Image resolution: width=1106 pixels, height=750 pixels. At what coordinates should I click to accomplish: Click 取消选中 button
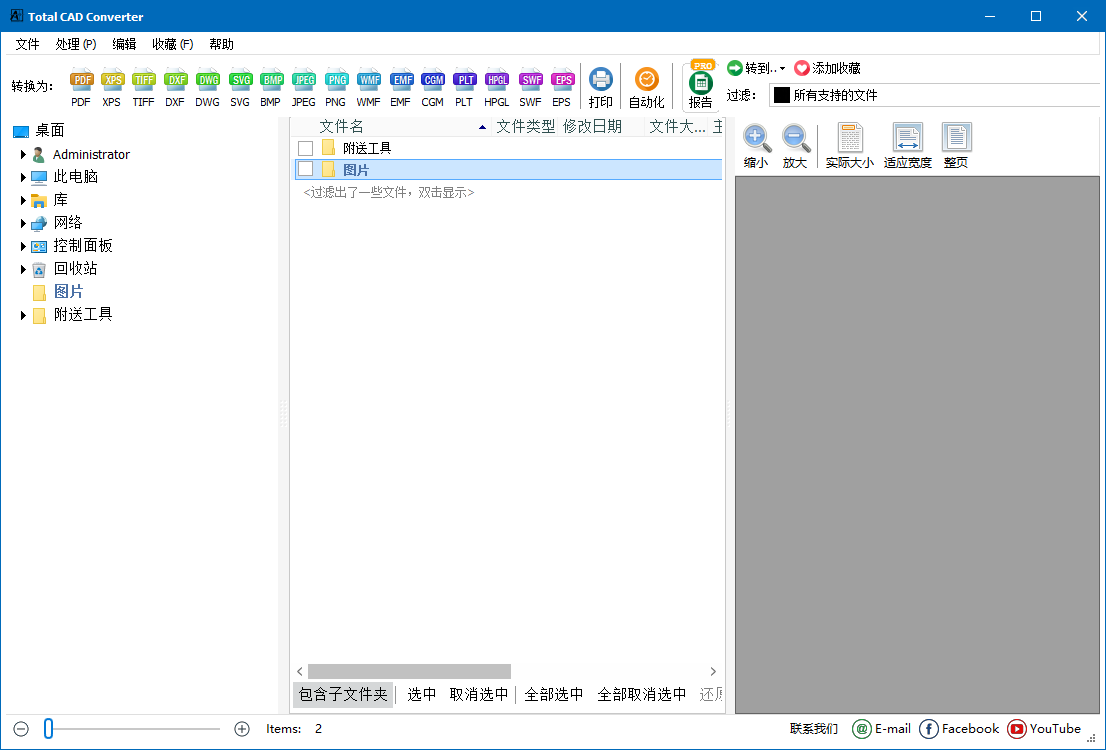click(x=479, y=694)
